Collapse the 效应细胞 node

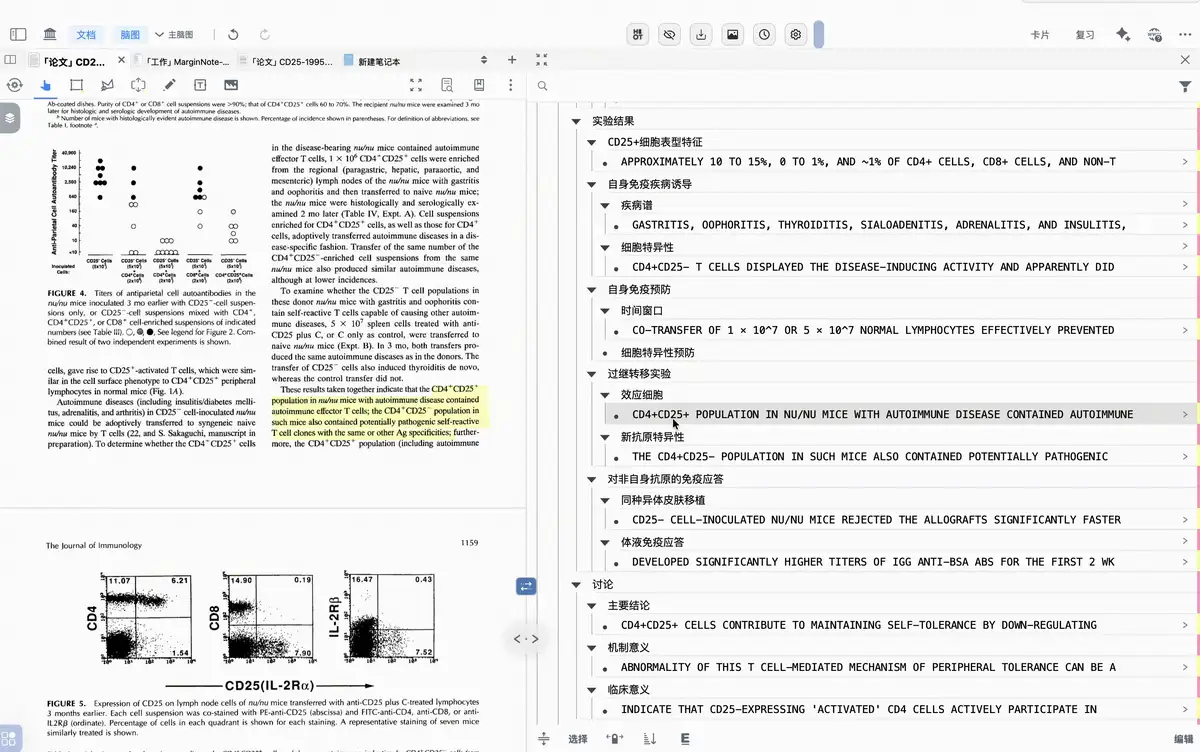click(605, 395)
